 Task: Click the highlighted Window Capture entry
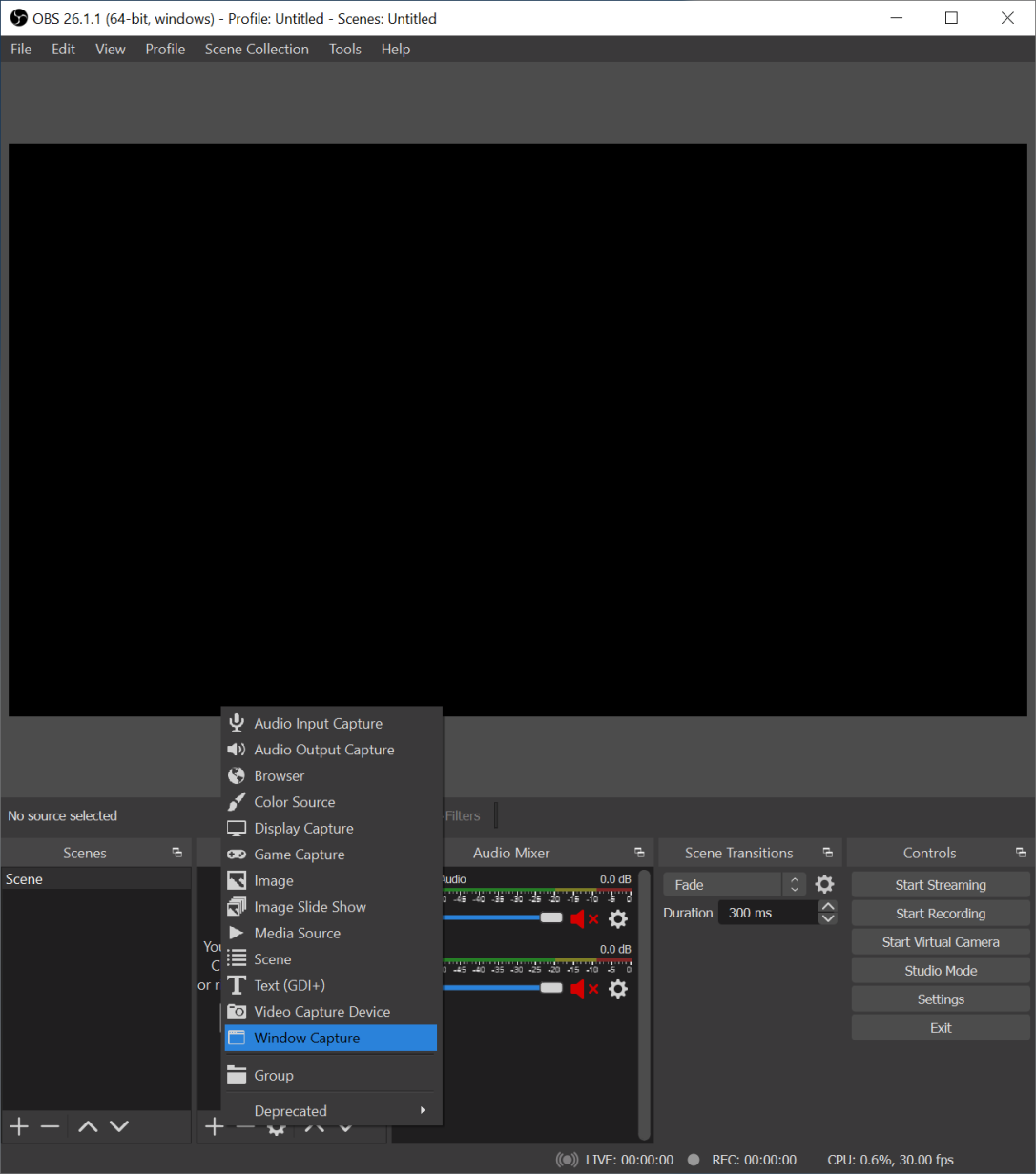point(331,1039)
